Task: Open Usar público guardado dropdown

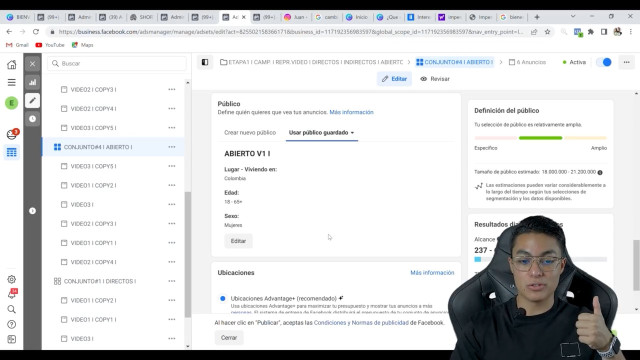Action: tap(322, 133)
